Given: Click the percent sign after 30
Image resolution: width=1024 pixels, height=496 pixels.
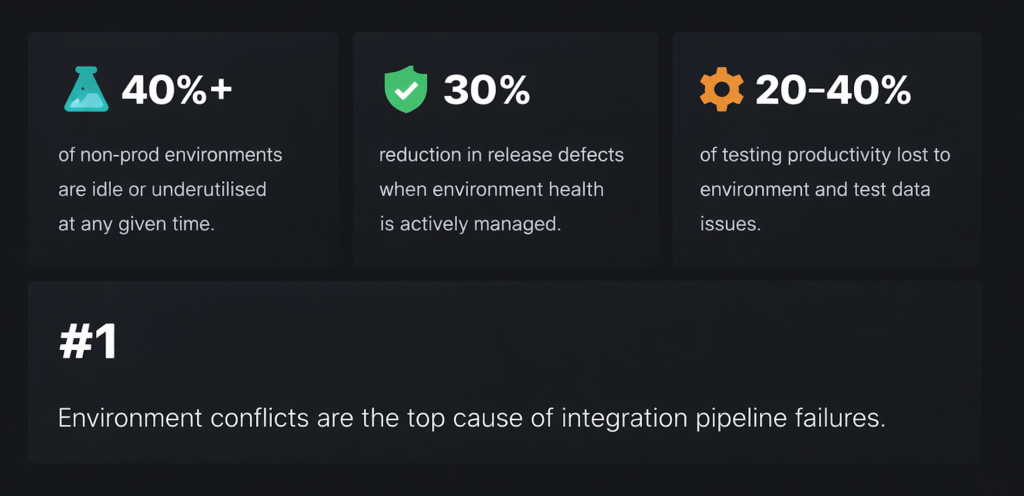Looking at the screenshot, I should (x=513, y=91).
